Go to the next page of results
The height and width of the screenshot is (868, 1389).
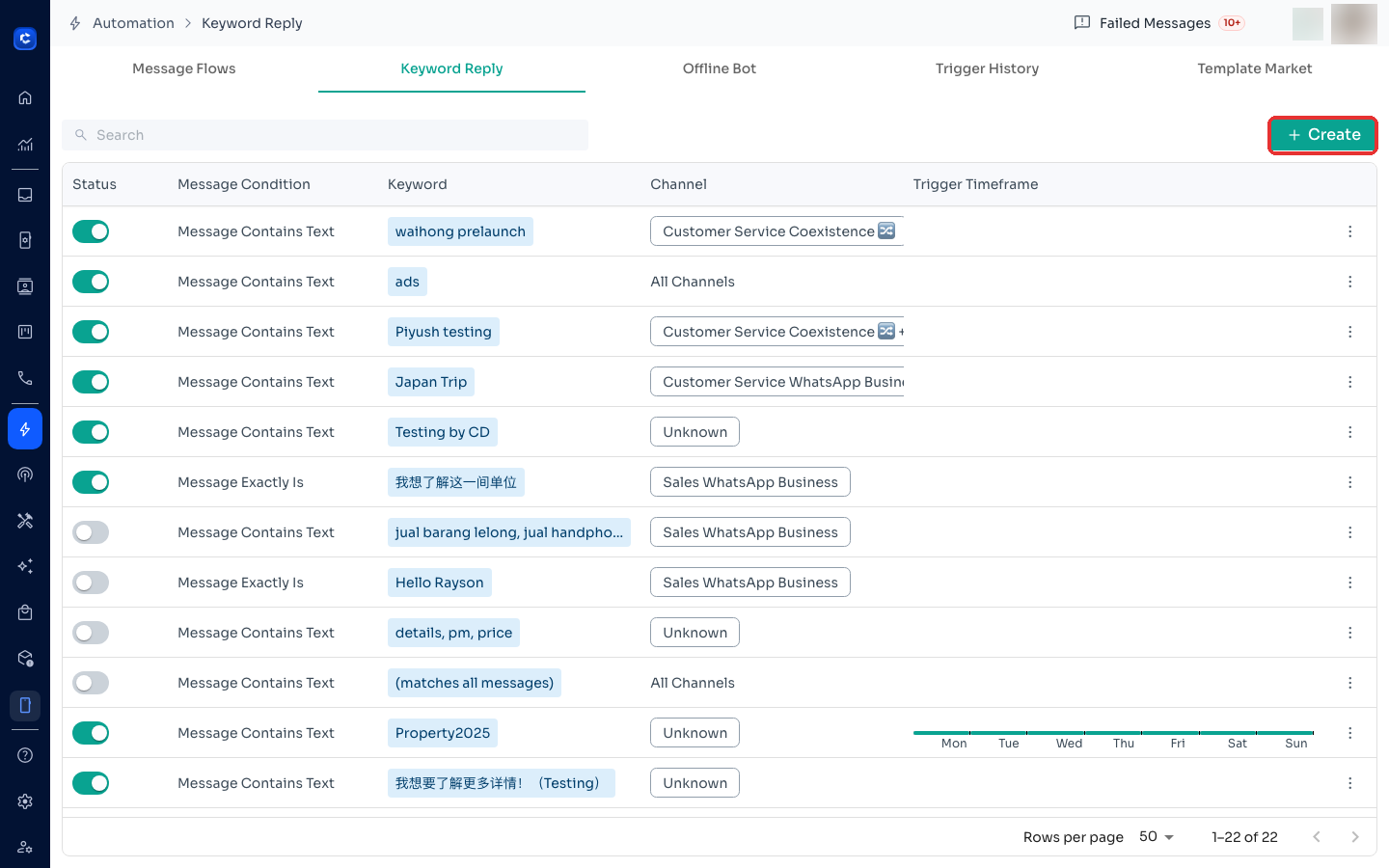[x=1354, y=837]
